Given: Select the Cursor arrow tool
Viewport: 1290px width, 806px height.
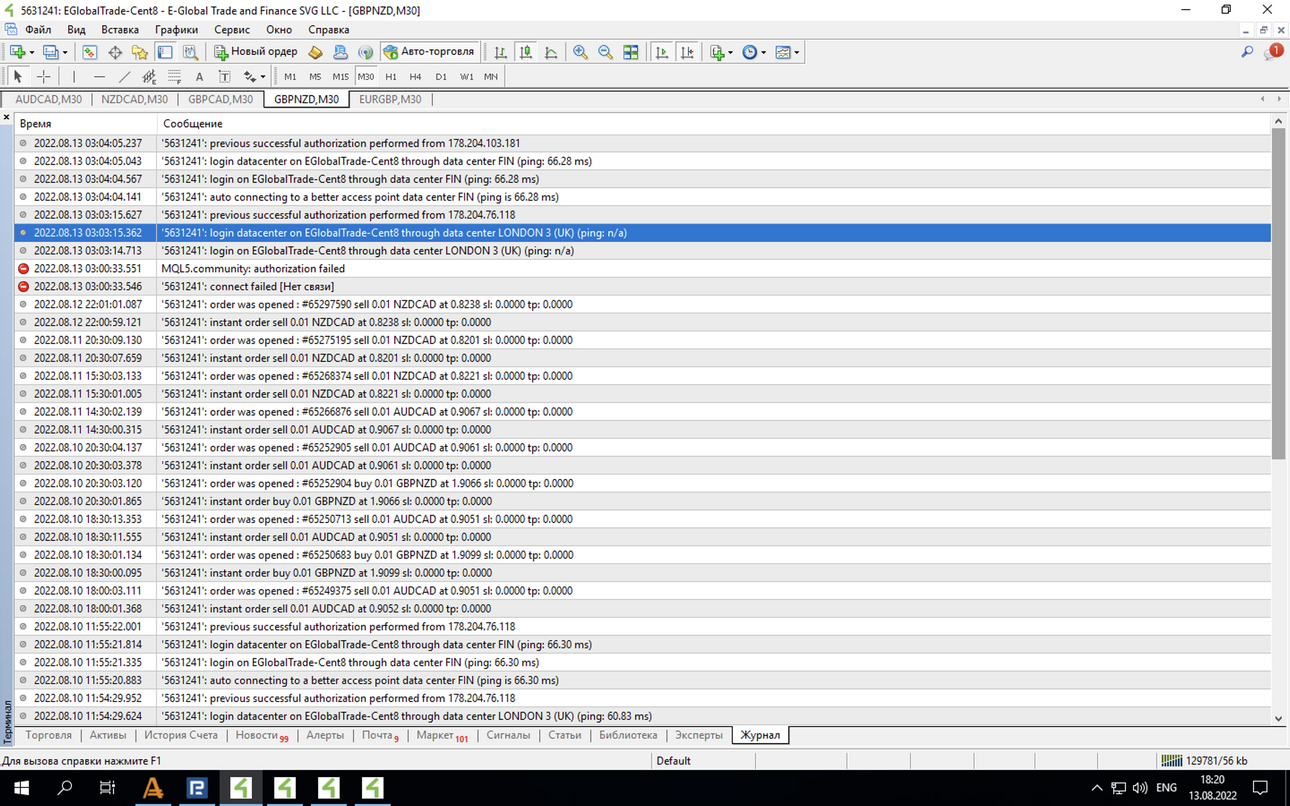Looking at the screenshot, I should click(x=17, y=76).
